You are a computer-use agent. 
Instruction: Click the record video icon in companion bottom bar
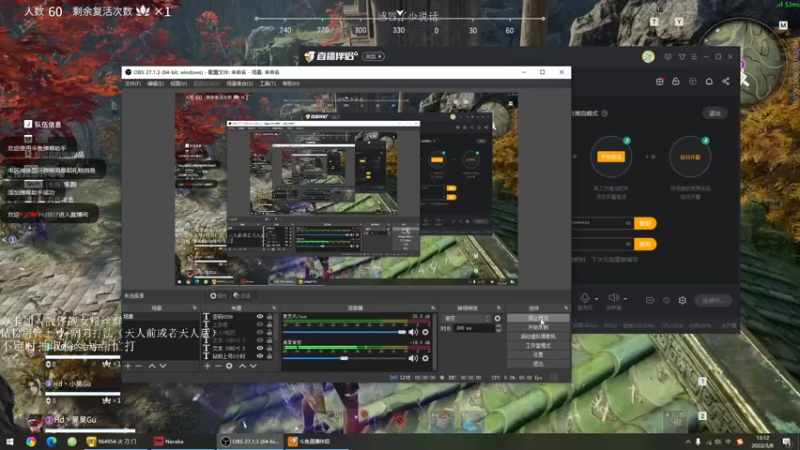click(x=650, y=301)
